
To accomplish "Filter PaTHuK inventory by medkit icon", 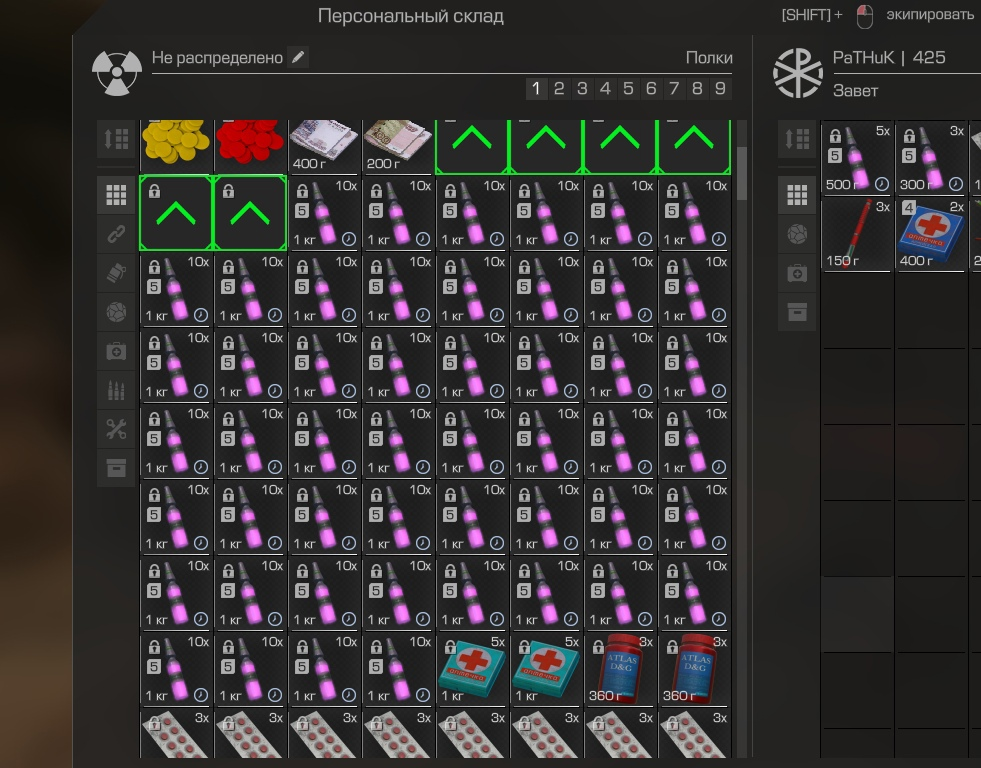I will point(797,273).
